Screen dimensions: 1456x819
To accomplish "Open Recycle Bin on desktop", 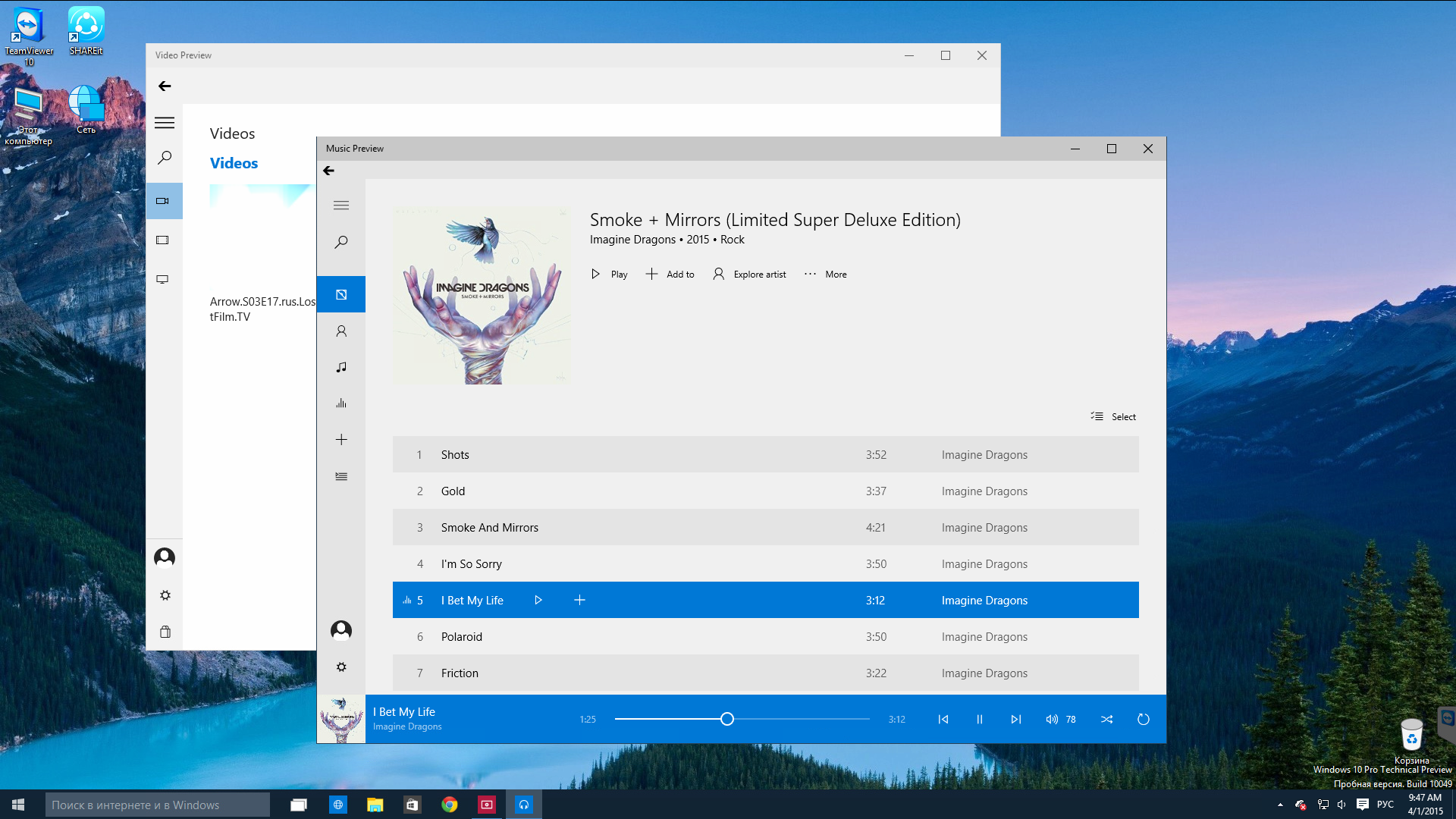I will 1411,742.
